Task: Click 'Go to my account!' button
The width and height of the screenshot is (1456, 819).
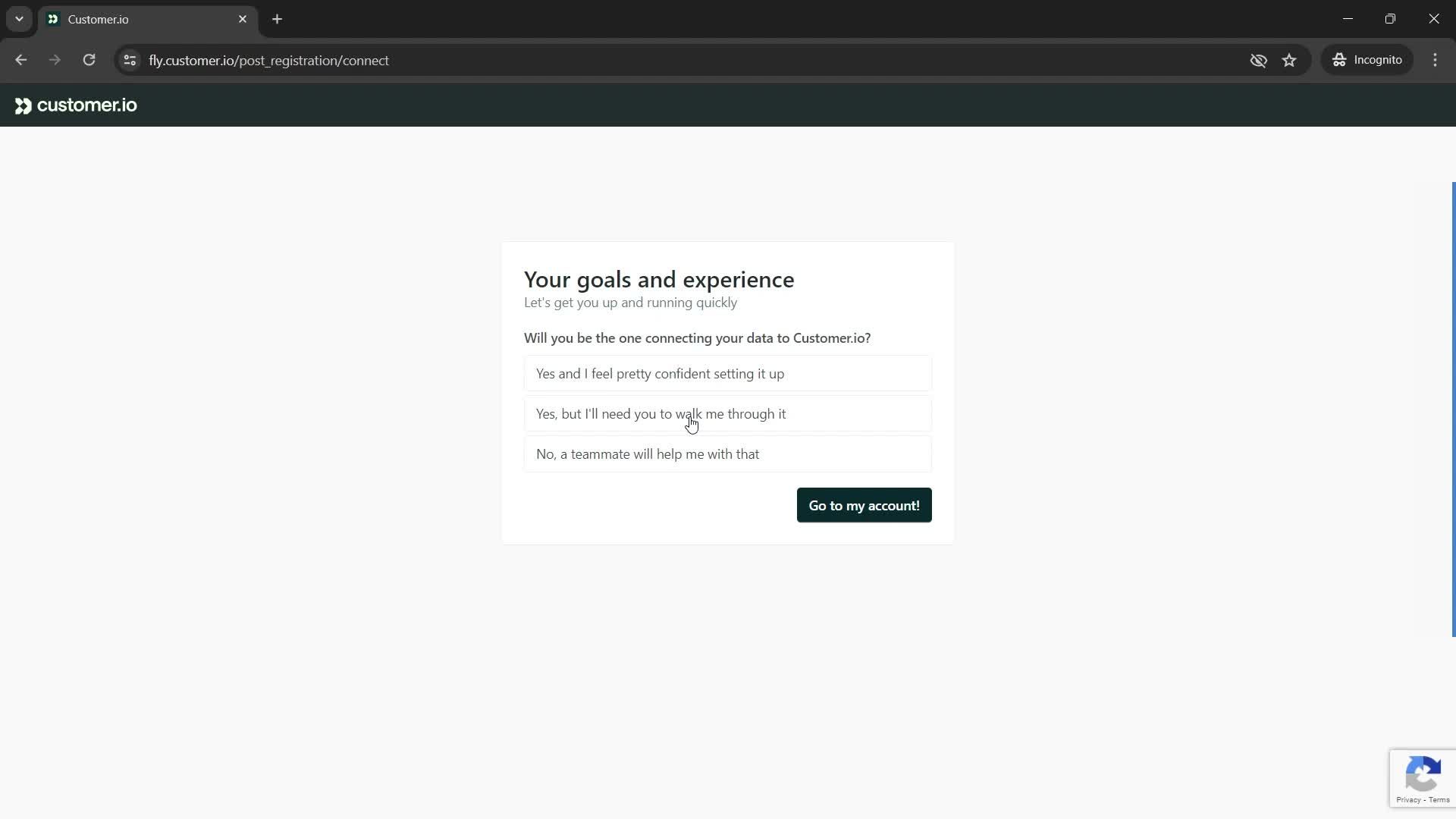Action: pos(864,505)
